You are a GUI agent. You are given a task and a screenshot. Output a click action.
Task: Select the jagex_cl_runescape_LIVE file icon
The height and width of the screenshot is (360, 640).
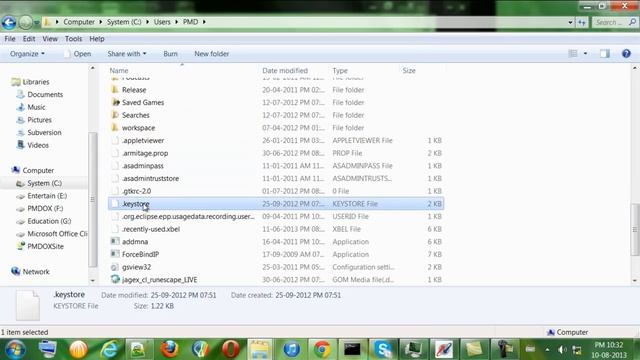(x=116, y=280)
